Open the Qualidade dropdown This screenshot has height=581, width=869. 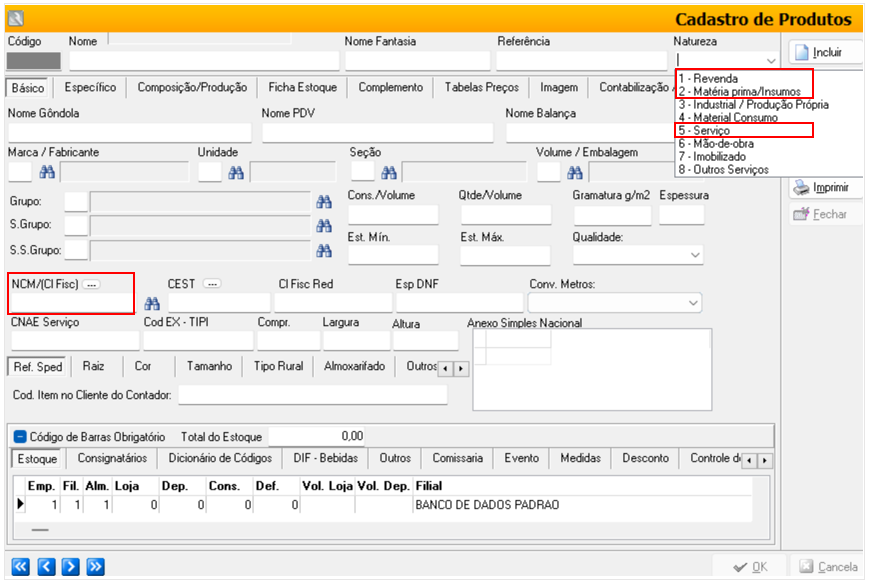(x=694, y=255)
